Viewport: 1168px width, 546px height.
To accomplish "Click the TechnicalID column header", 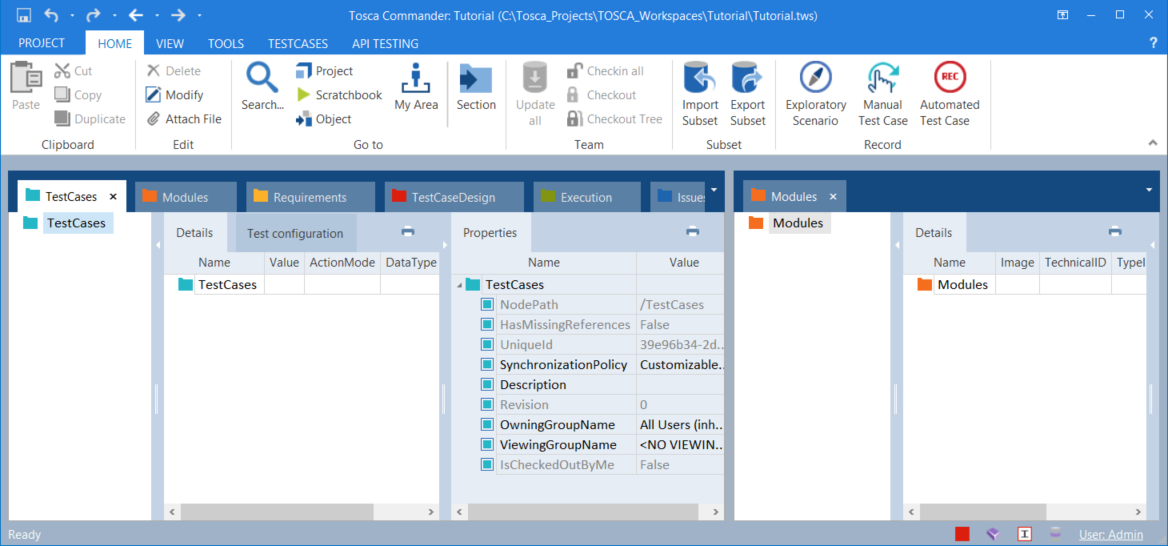I will (1075, 262).
